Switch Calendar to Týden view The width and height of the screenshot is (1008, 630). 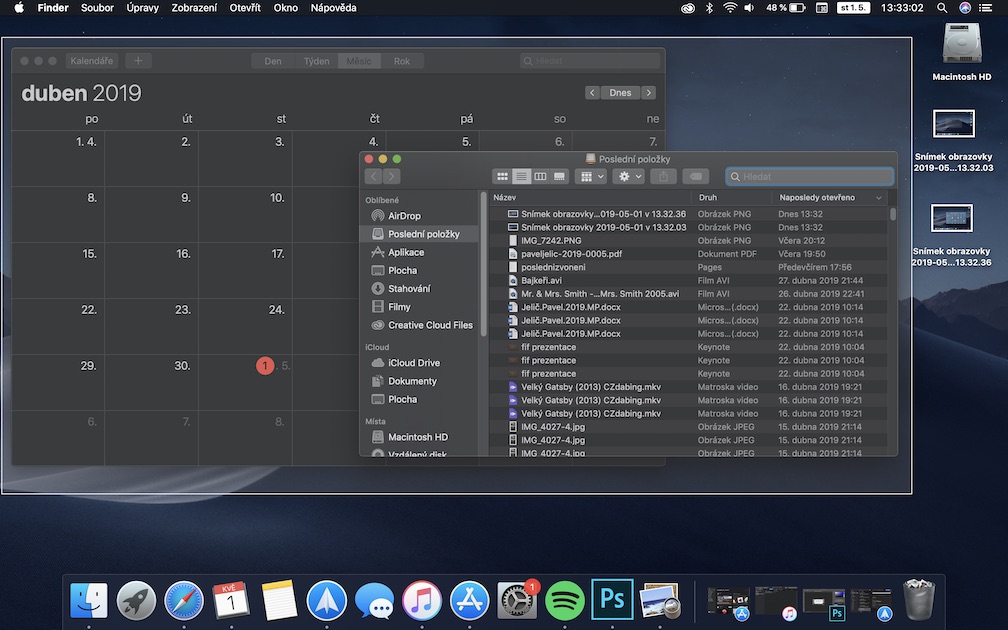pyautogui.click(x=316, y=61)
